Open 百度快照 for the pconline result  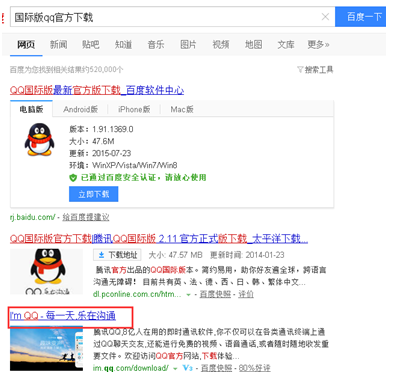click(x=215, y=294)
